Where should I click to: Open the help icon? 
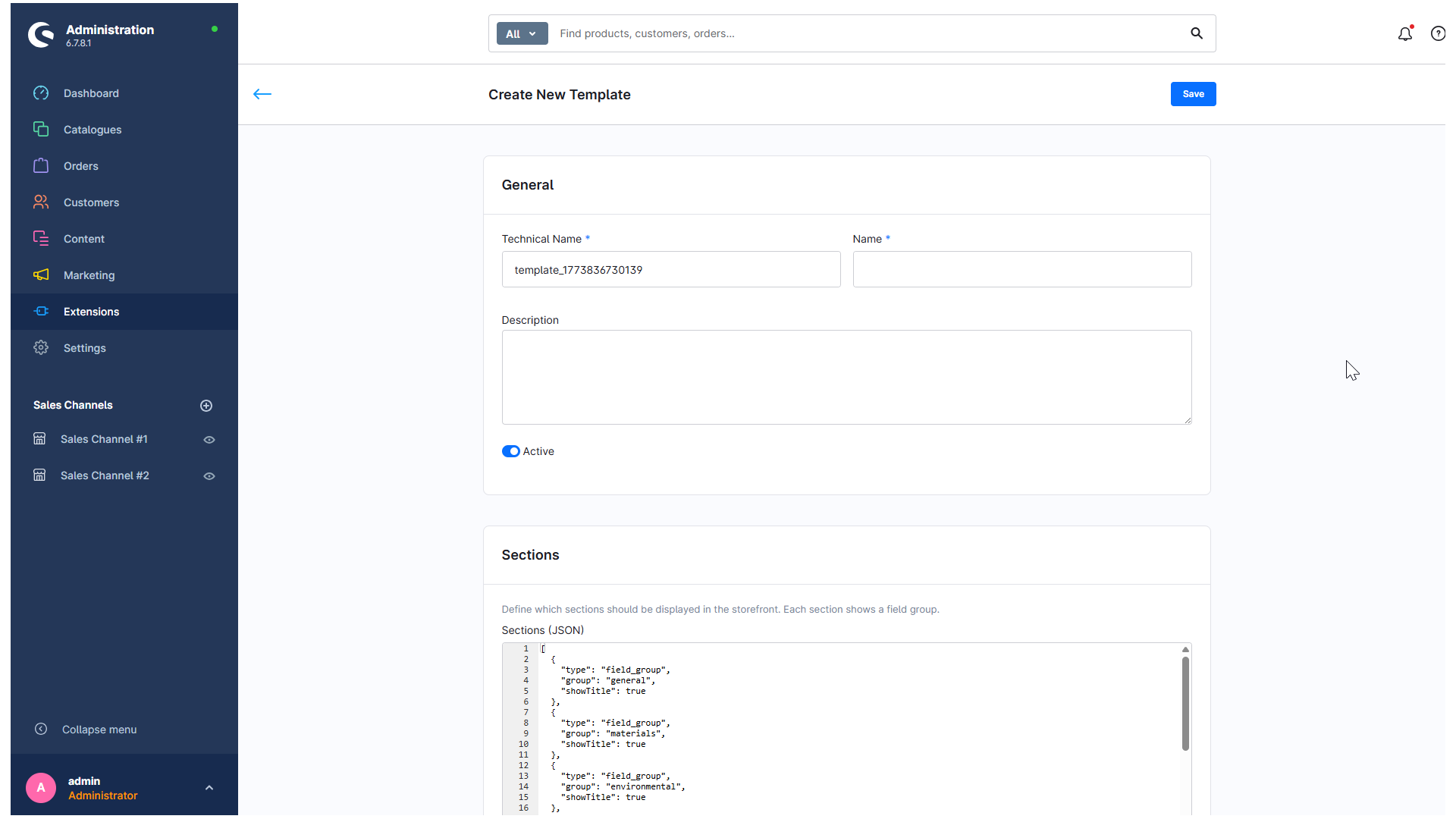1438,33
